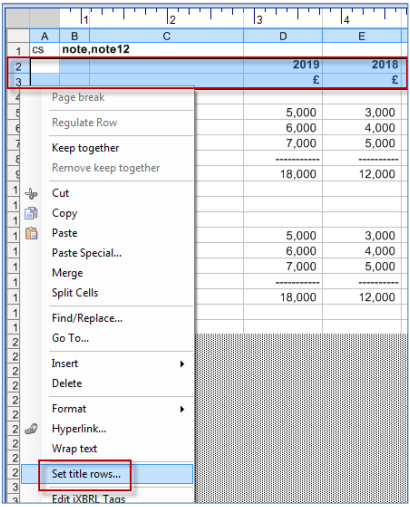Click the Copy pages icon

click(31, 213)
